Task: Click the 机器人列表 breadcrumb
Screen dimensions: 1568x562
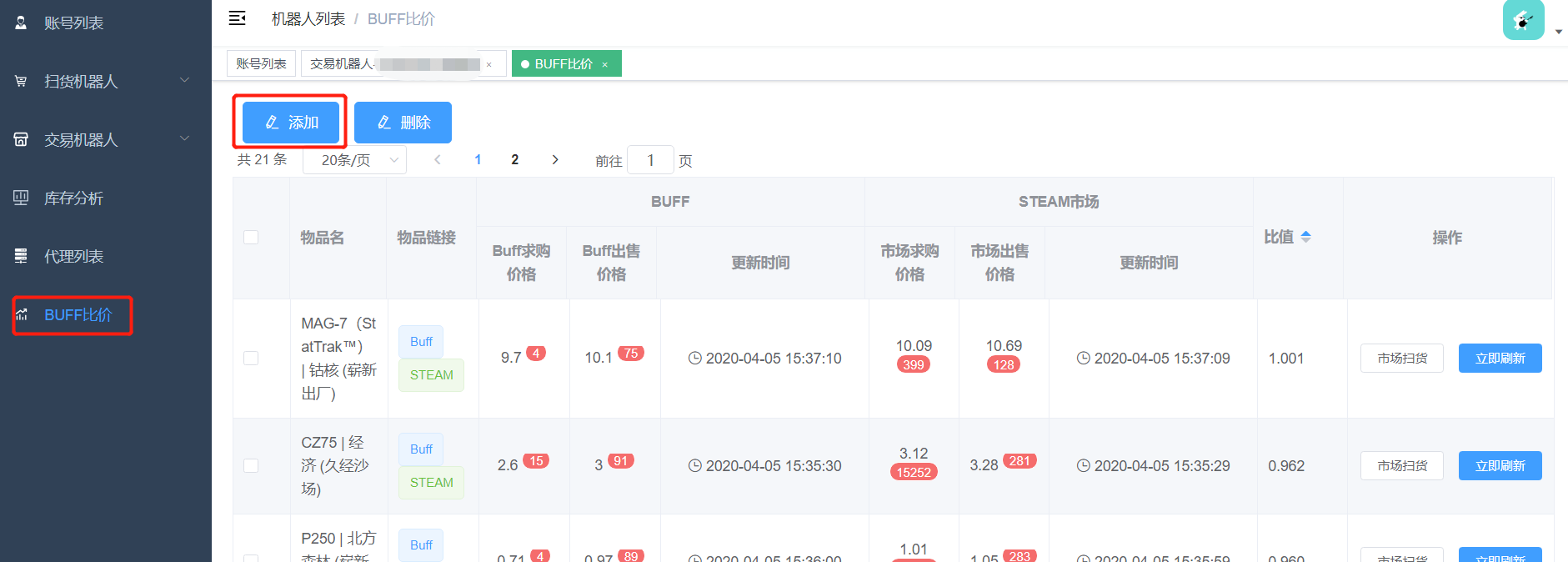Action: (308, 19)
